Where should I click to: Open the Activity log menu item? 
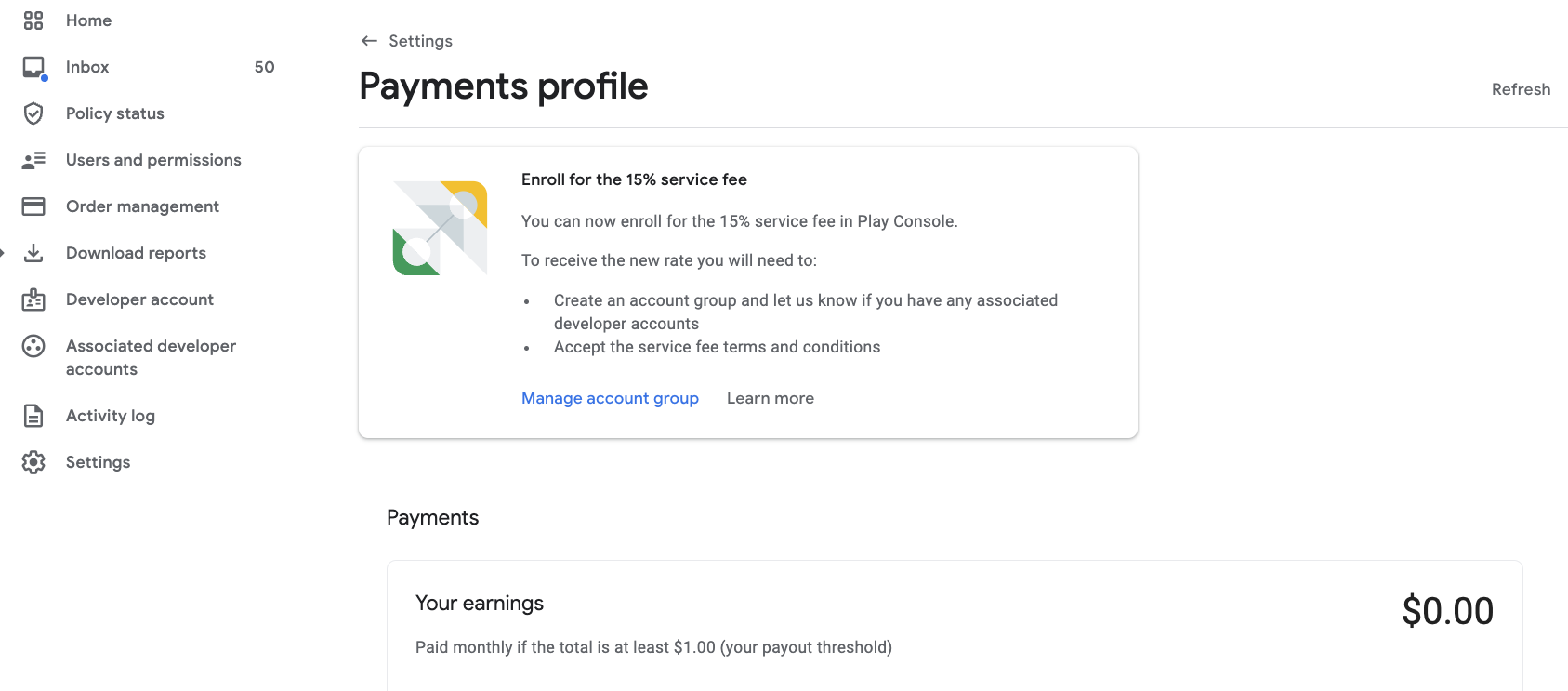111,416
